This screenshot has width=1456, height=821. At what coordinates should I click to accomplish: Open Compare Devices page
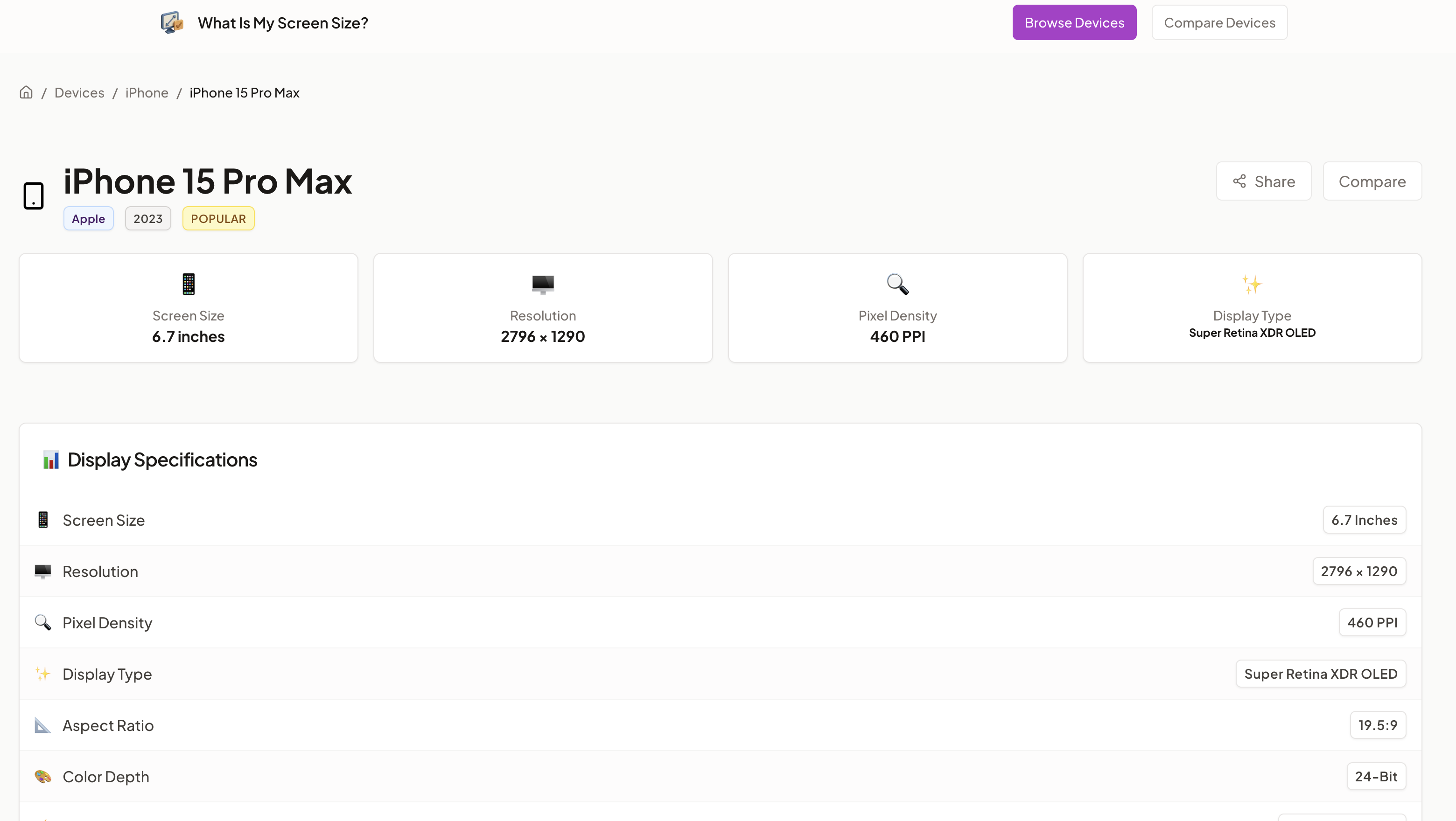1219,22
